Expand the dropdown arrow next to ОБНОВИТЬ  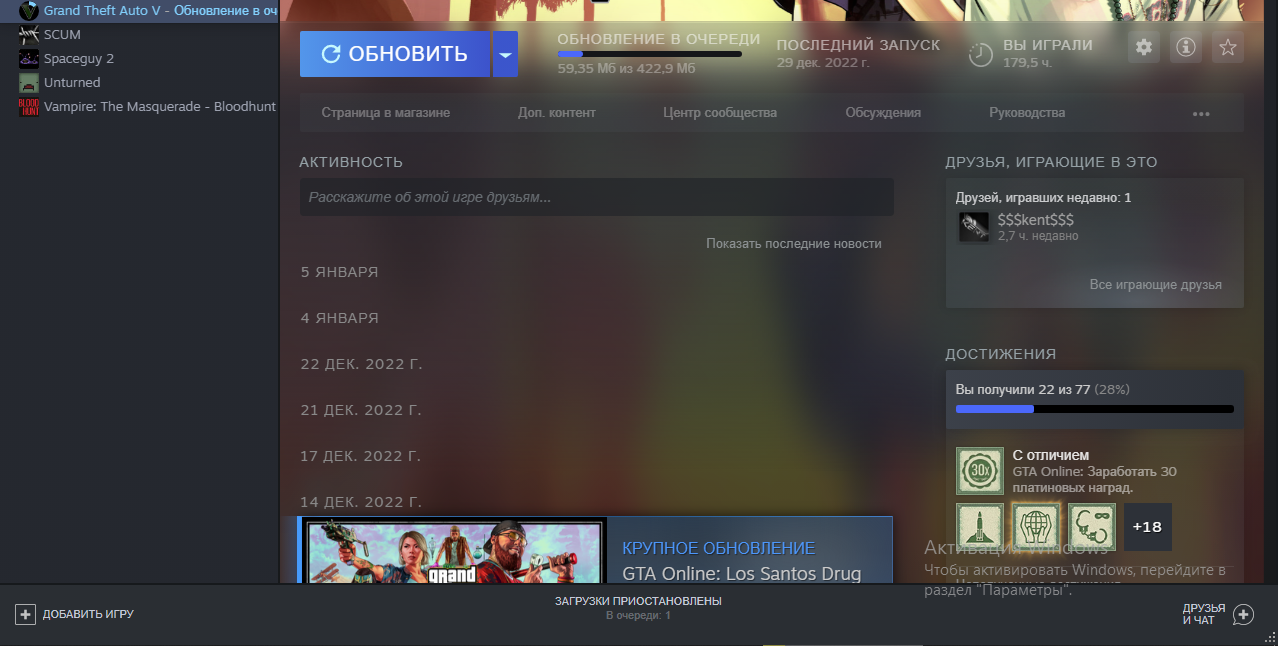coord(505,54)
